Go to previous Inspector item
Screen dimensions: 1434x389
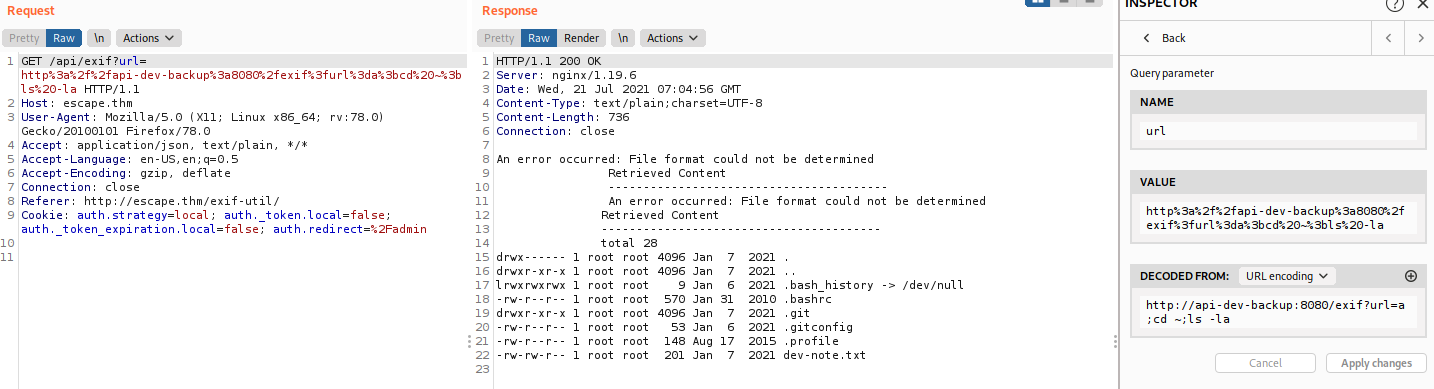tap(1388, 38)
